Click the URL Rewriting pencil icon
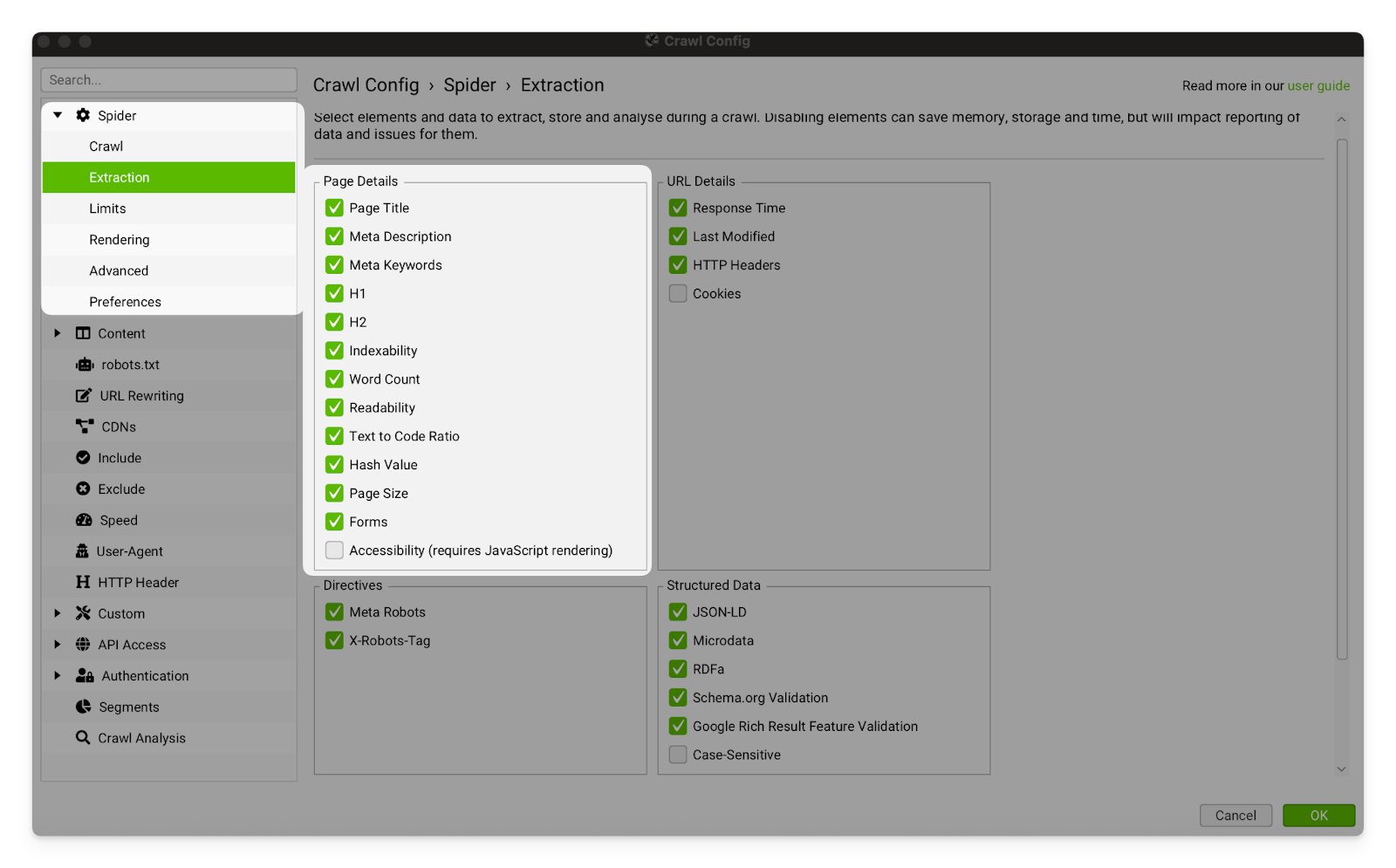The image size is (1396, 868). click(83, 396)
